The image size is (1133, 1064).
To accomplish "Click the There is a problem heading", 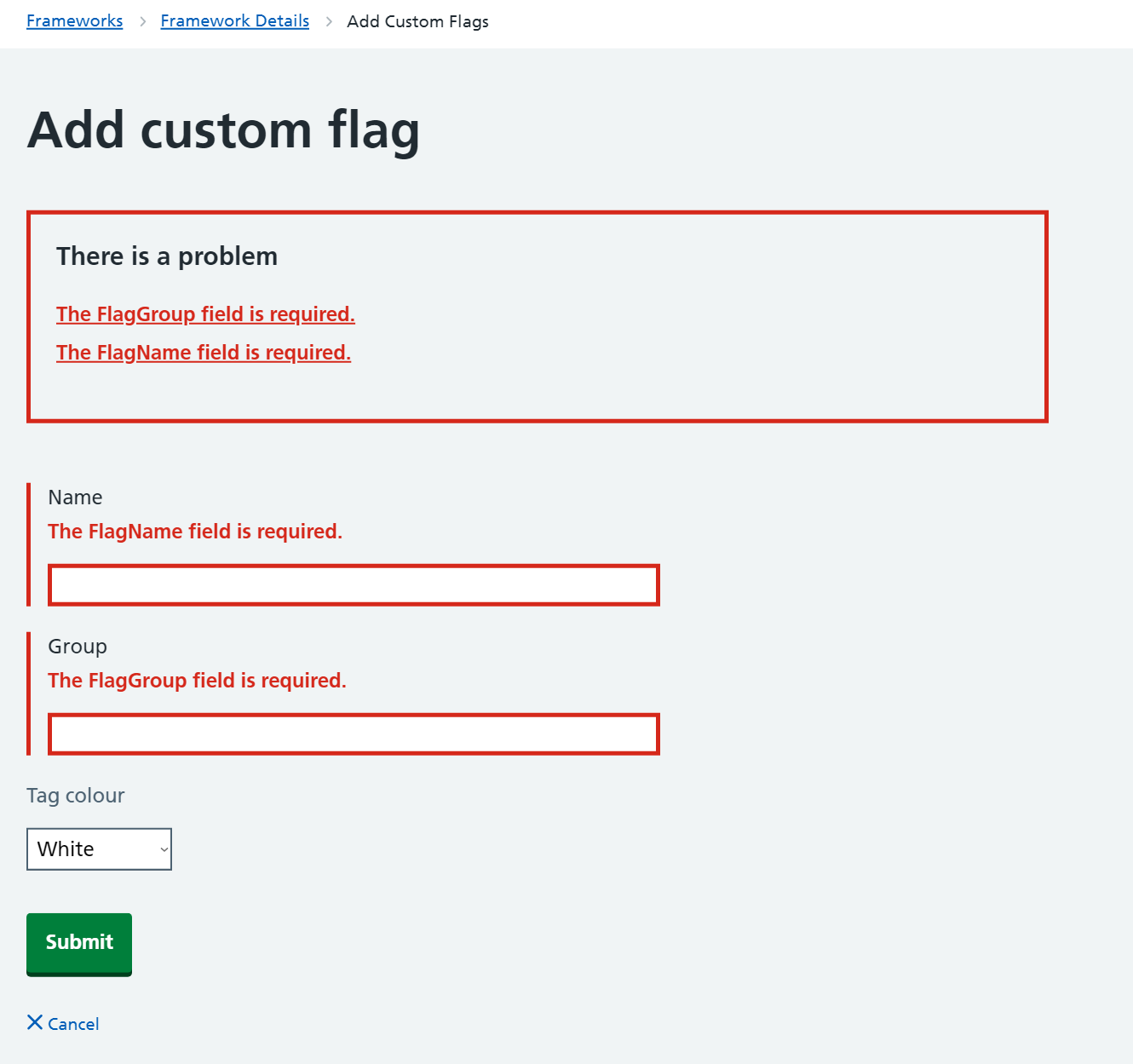I will [167, 256].
